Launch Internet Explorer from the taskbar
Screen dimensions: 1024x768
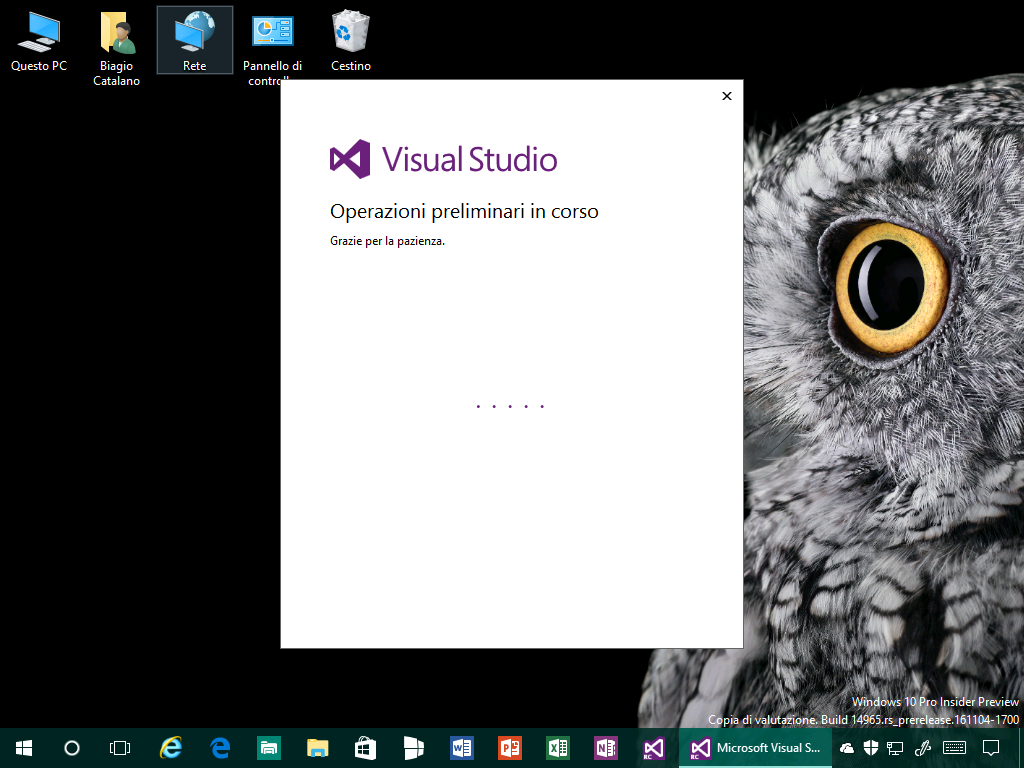point(171,748)
